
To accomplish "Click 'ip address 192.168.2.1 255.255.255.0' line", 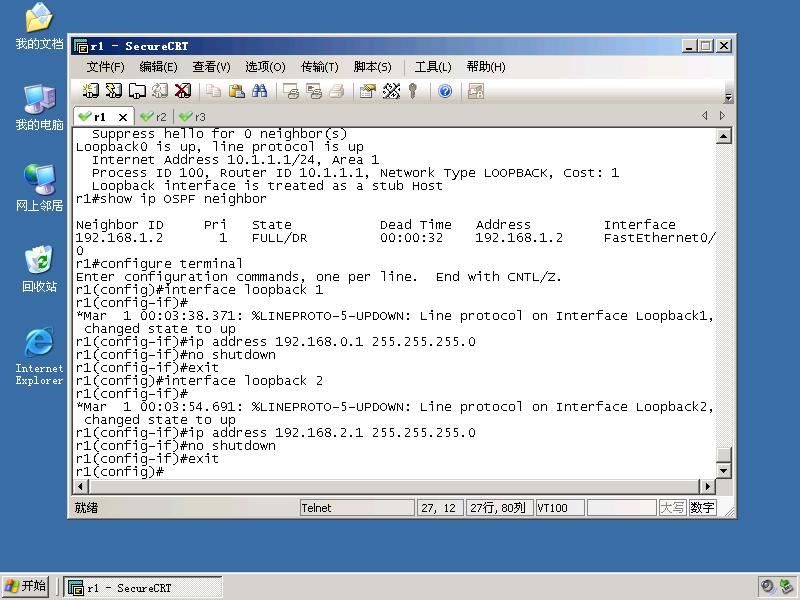I will 276,433.
